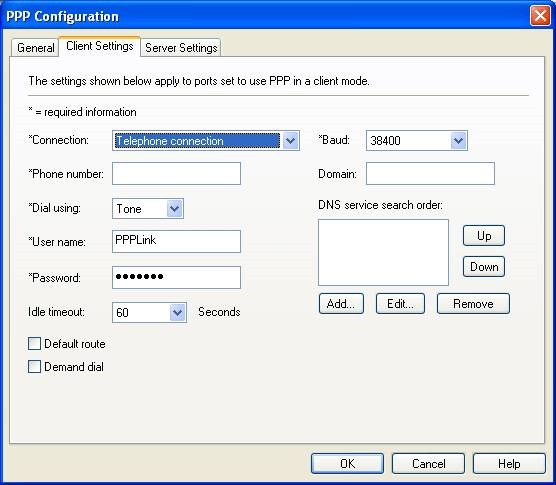Open the Connection dropdown arrow
Viewport: 556px width, 485px height.
click(x=290, y=141)
